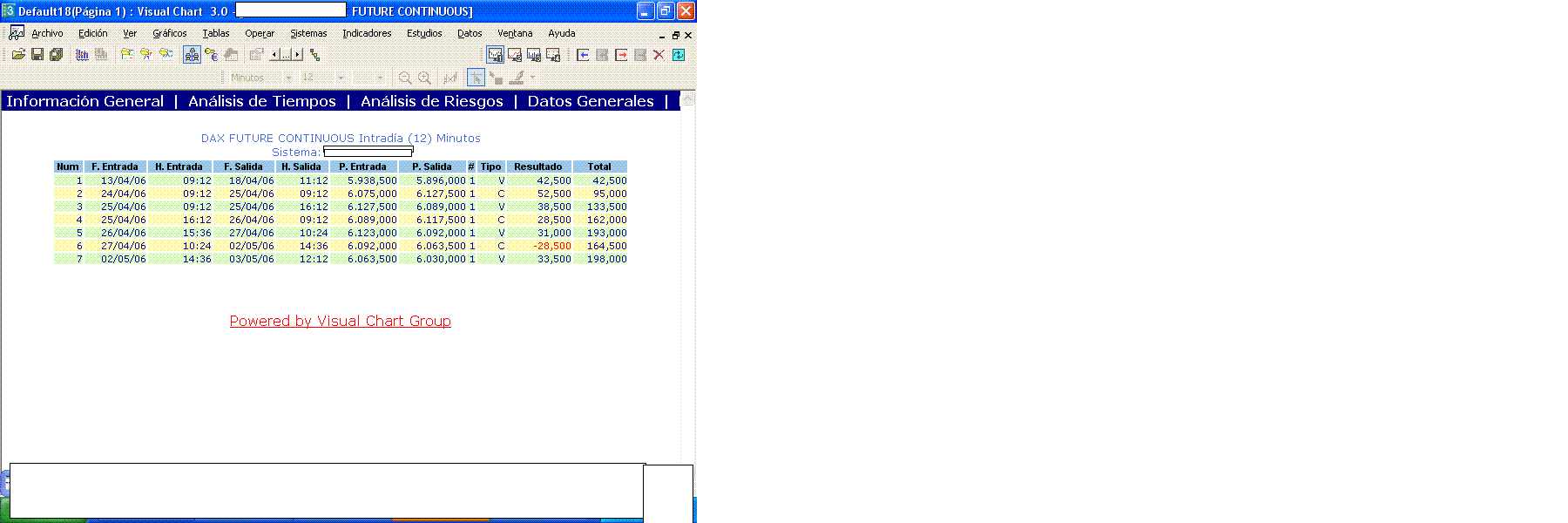
Task: Open the Tablas menu
Action: coord(216,33)
